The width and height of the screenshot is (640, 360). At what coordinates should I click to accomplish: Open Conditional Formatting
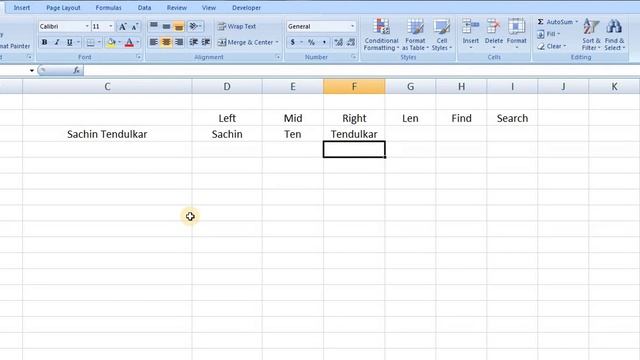(x=381, y=35)
